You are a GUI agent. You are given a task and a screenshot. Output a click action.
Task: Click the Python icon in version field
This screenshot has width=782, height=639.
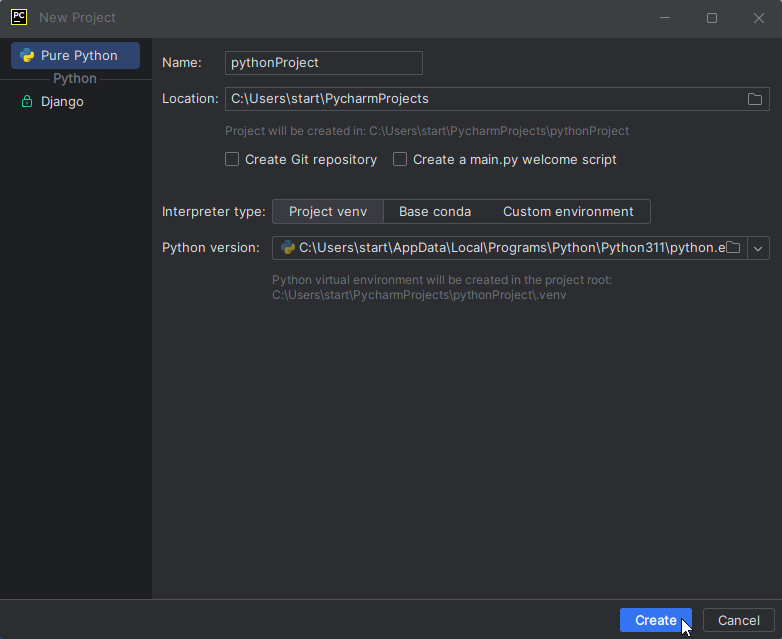coord(288,247)
